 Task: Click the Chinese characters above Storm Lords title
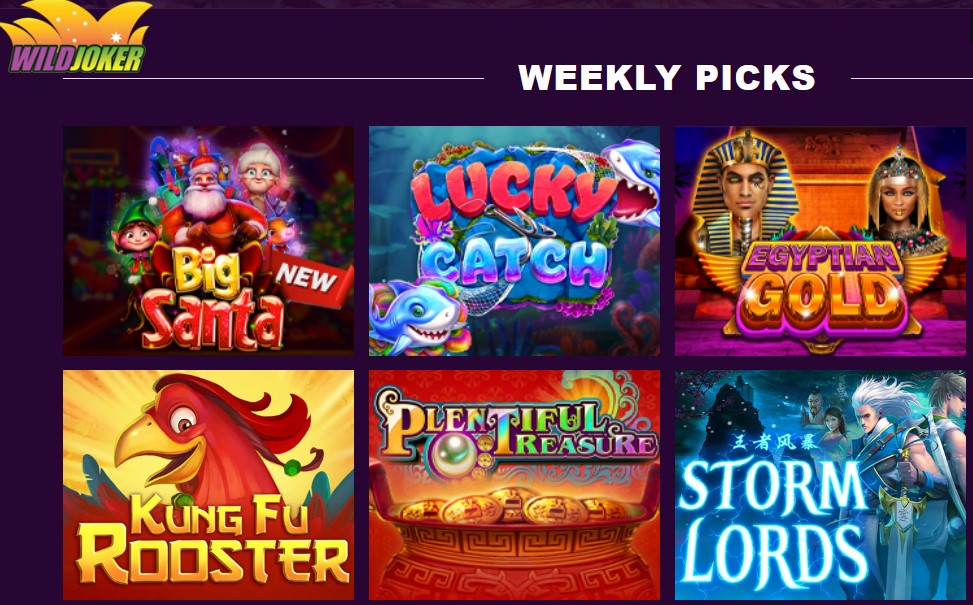[x=776, y=442]
